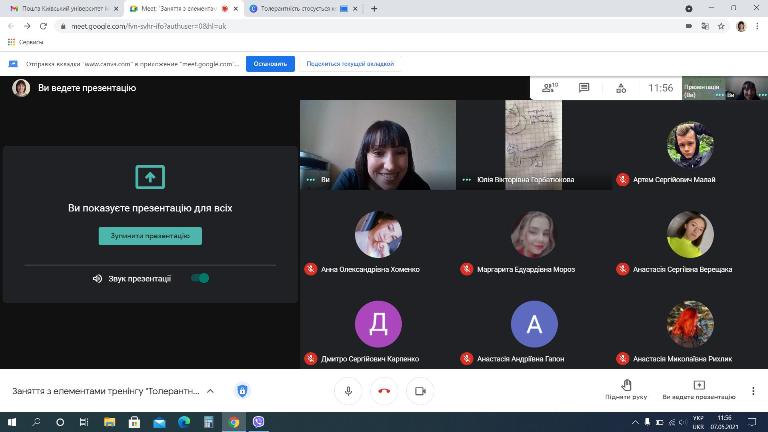Click the meeting title 'Заняття з елементами тренінгу'
768x432 pixels.
coord(106,391)
